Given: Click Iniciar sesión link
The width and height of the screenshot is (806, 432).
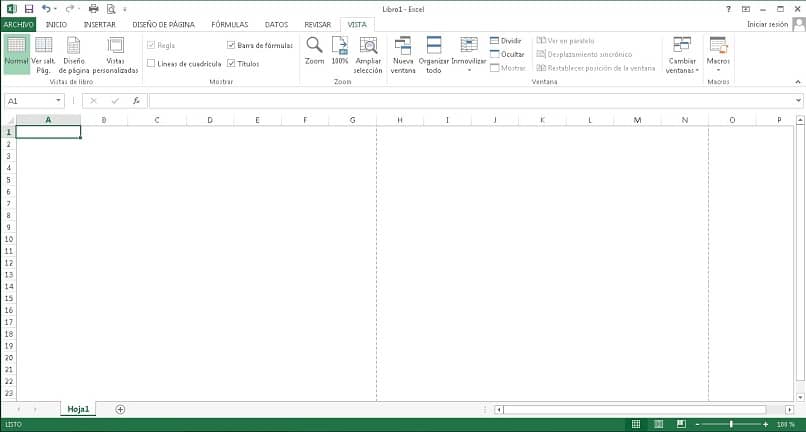Looking at the screenshot, I should 767,24.
